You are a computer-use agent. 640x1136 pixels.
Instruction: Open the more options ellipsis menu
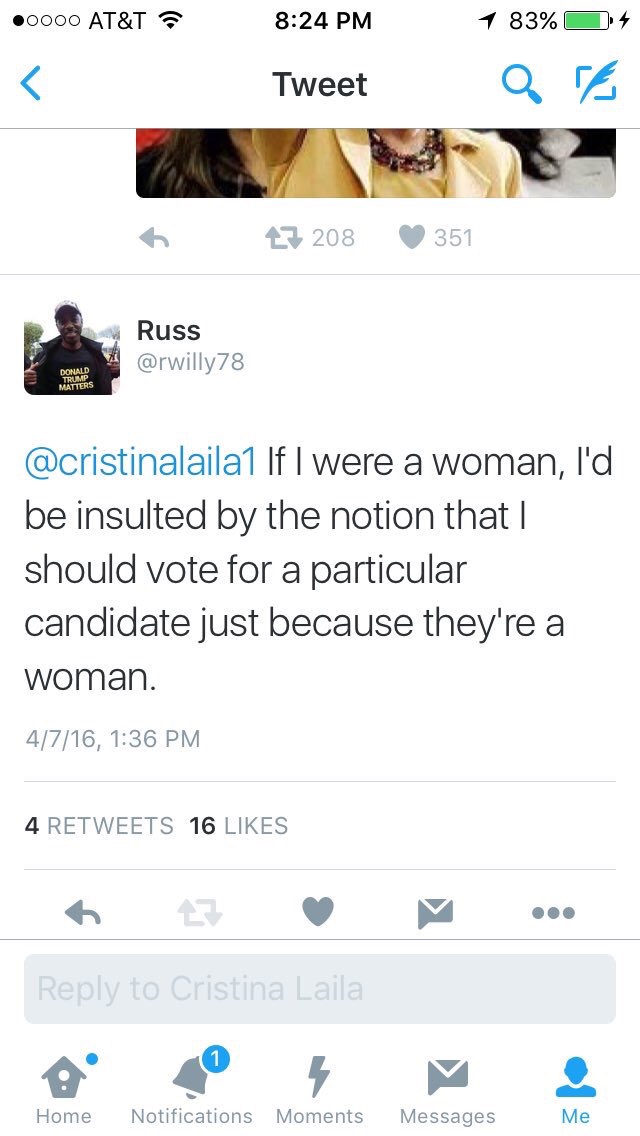553,912
